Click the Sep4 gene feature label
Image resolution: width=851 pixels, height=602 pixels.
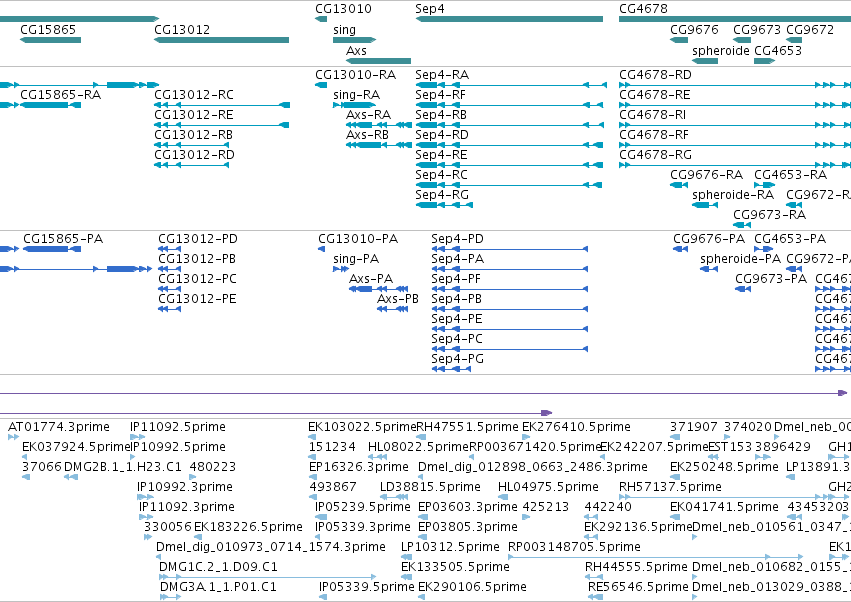point(429,9)
